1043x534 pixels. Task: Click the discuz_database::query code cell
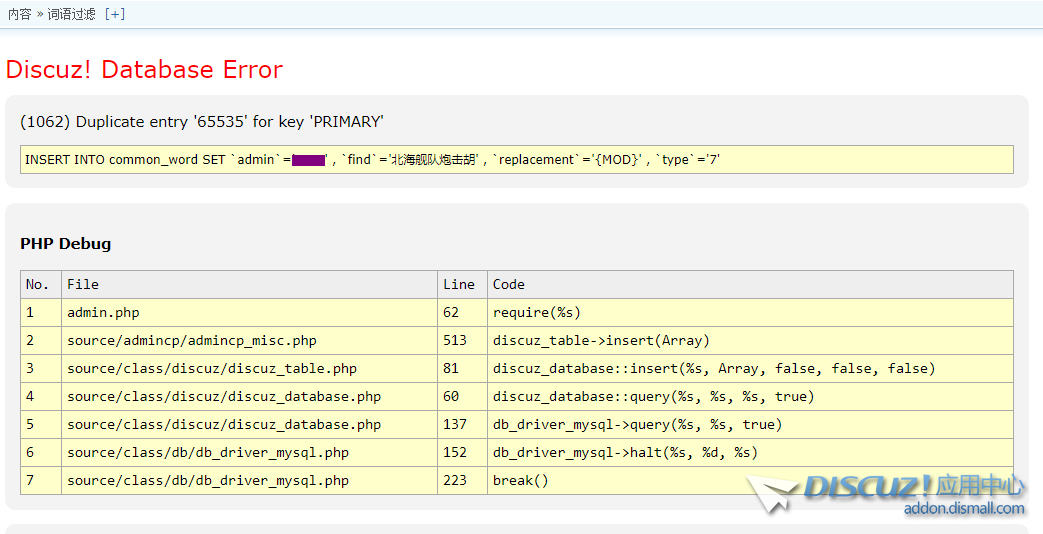pos(750,396)
